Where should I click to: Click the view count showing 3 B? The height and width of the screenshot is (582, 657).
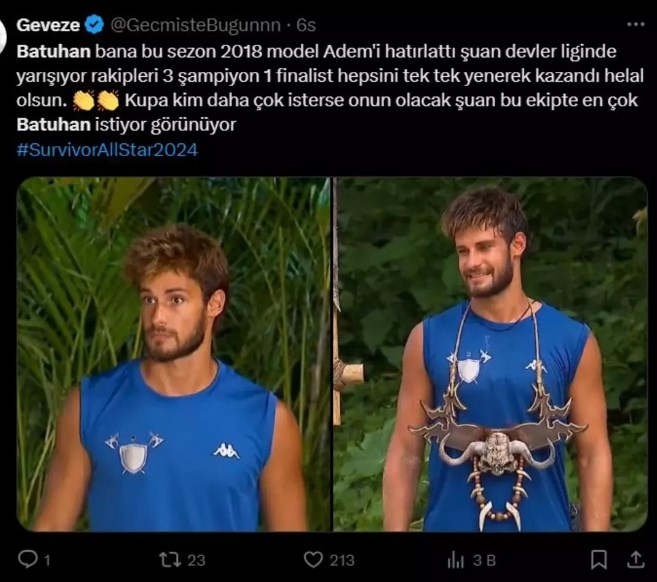pos(484,560)
